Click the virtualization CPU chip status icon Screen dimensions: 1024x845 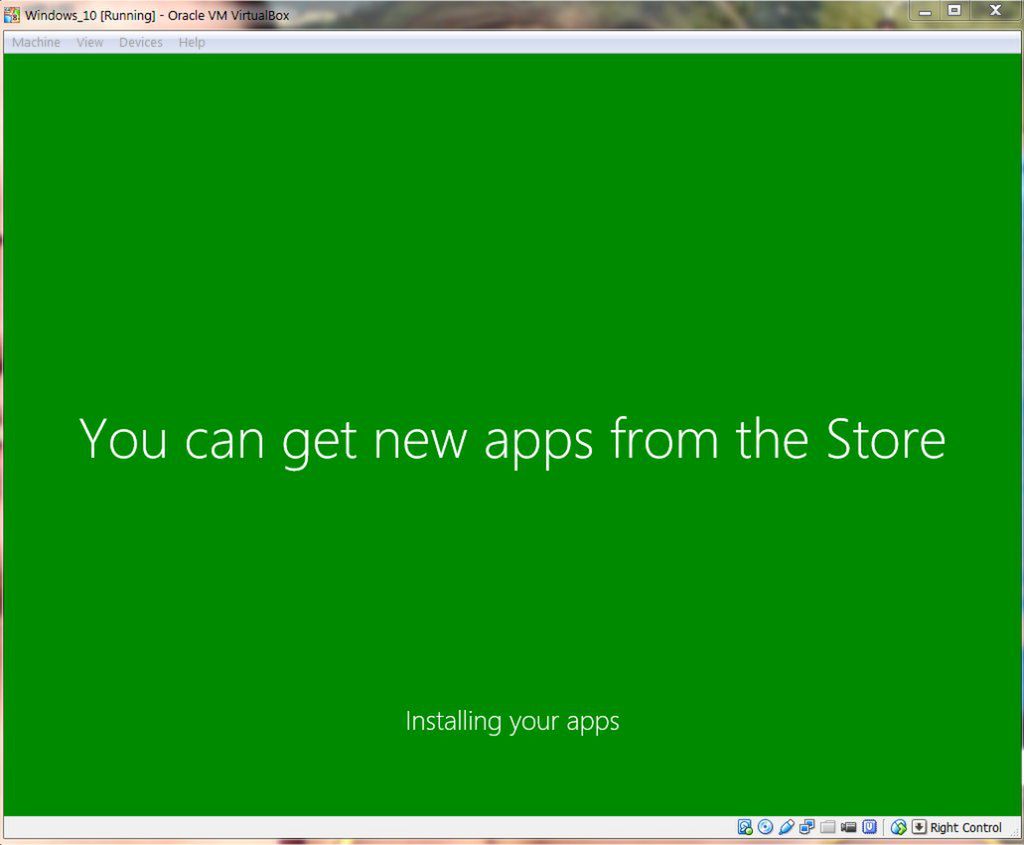(x=870, y=827)
